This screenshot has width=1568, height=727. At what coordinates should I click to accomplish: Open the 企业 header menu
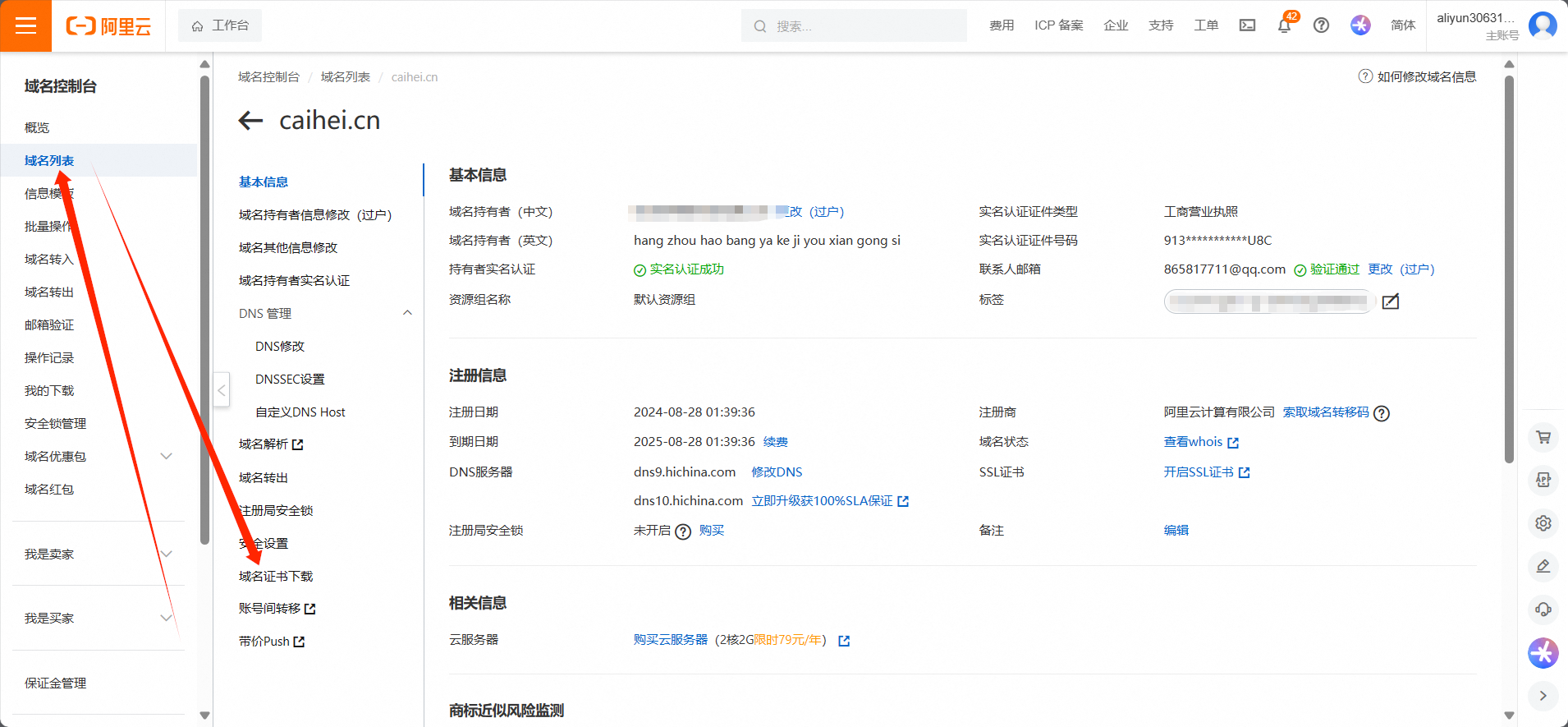[x=1116, y=25]
